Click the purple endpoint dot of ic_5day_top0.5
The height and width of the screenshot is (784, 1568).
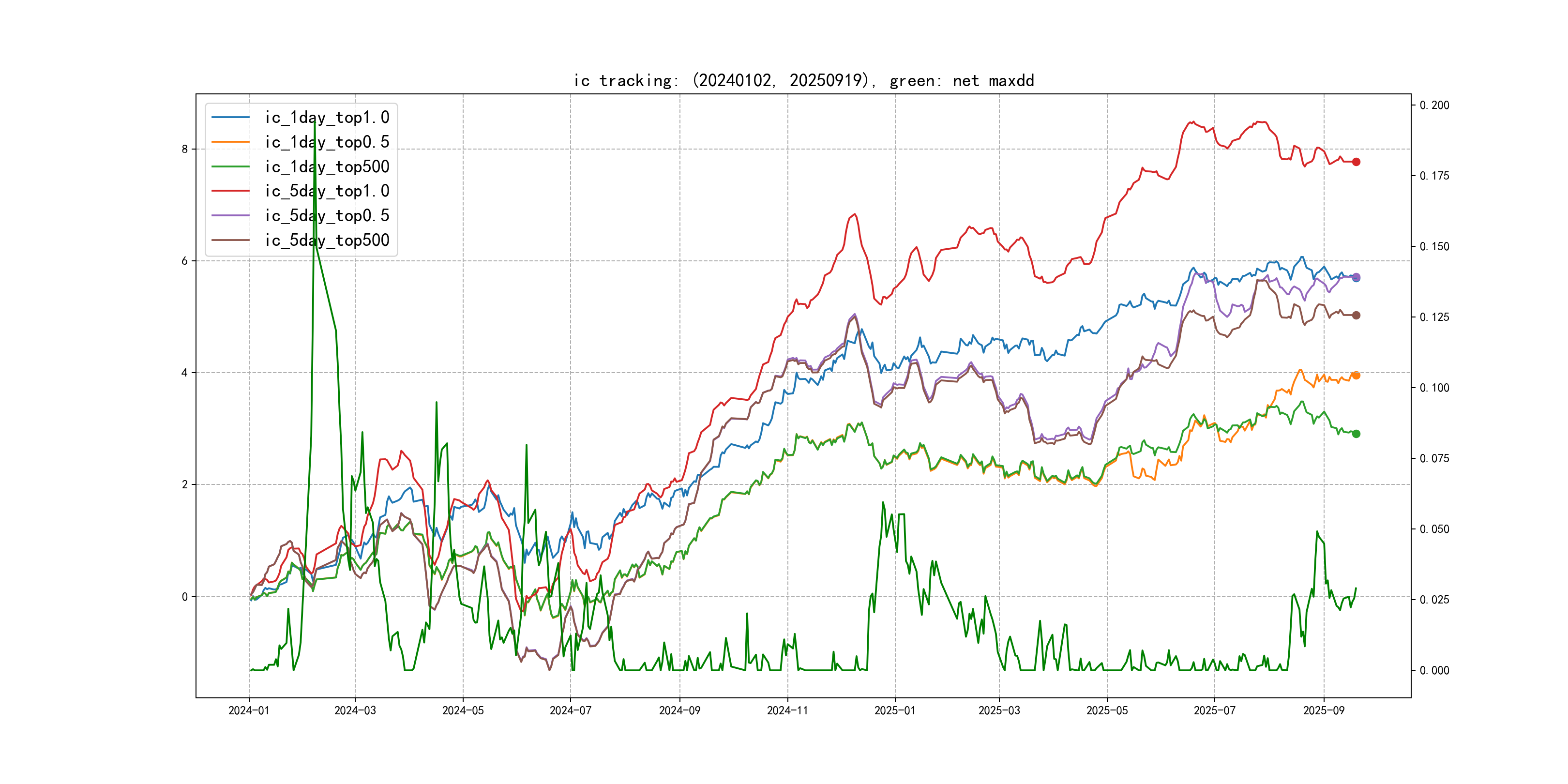1356,276
